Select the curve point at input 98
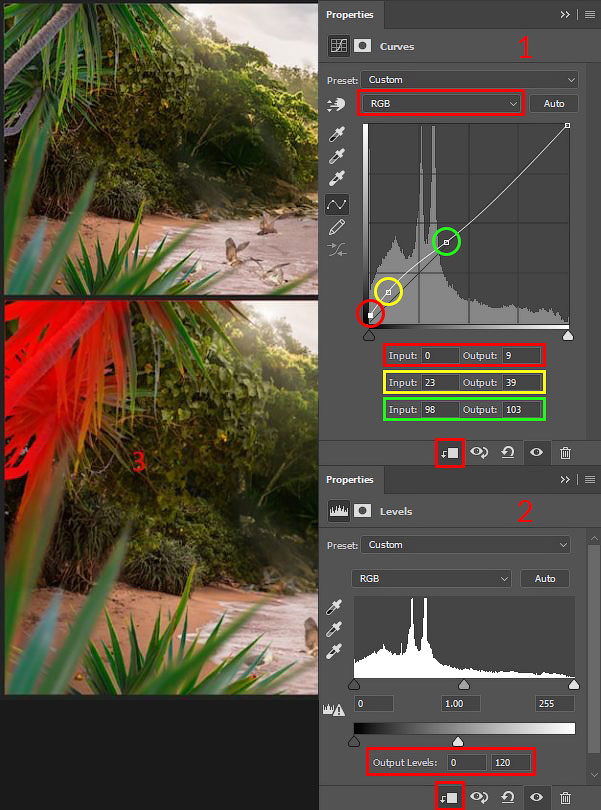This screenshot has height=810, width=601. [446, 242]
